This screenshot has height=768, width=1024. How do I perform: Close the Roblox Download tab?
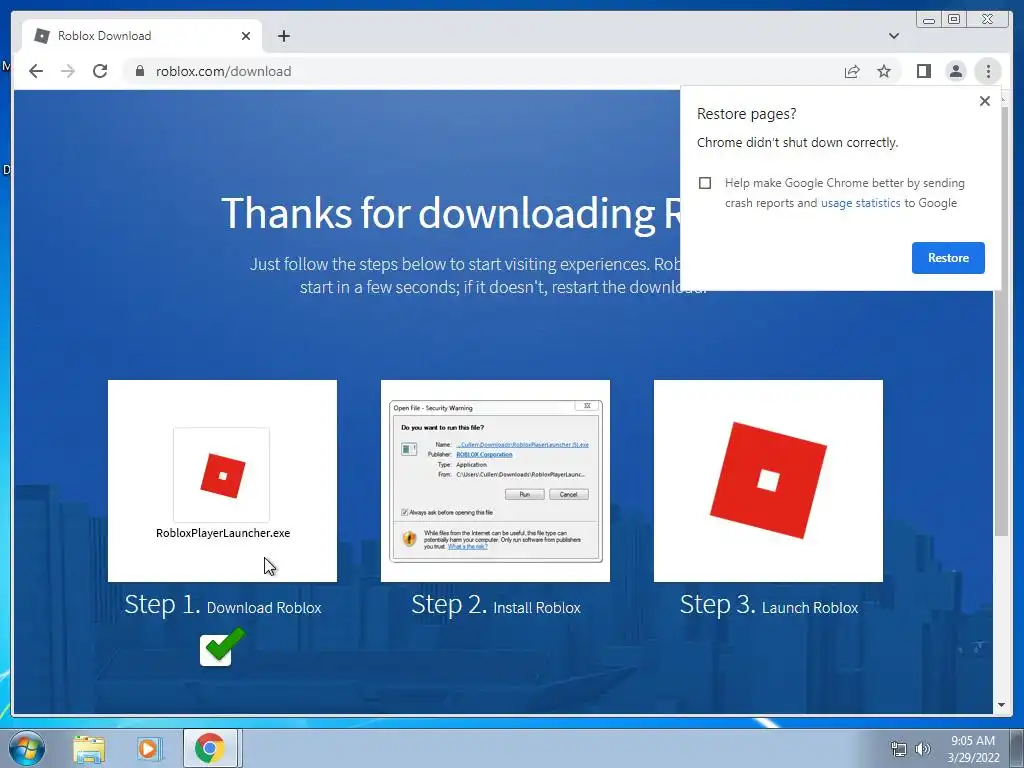click(246, 36)
